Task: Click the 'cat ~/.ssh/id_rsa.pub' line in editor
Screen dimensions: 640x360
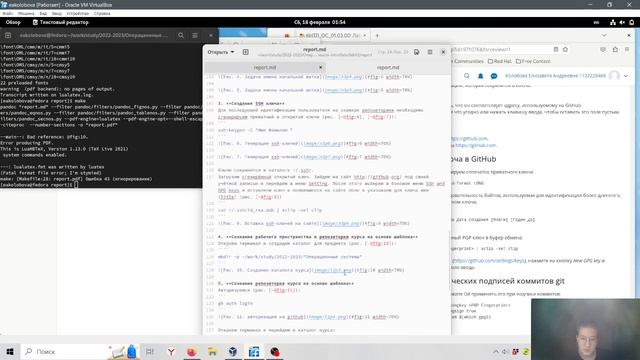Action: coord(270,210)
